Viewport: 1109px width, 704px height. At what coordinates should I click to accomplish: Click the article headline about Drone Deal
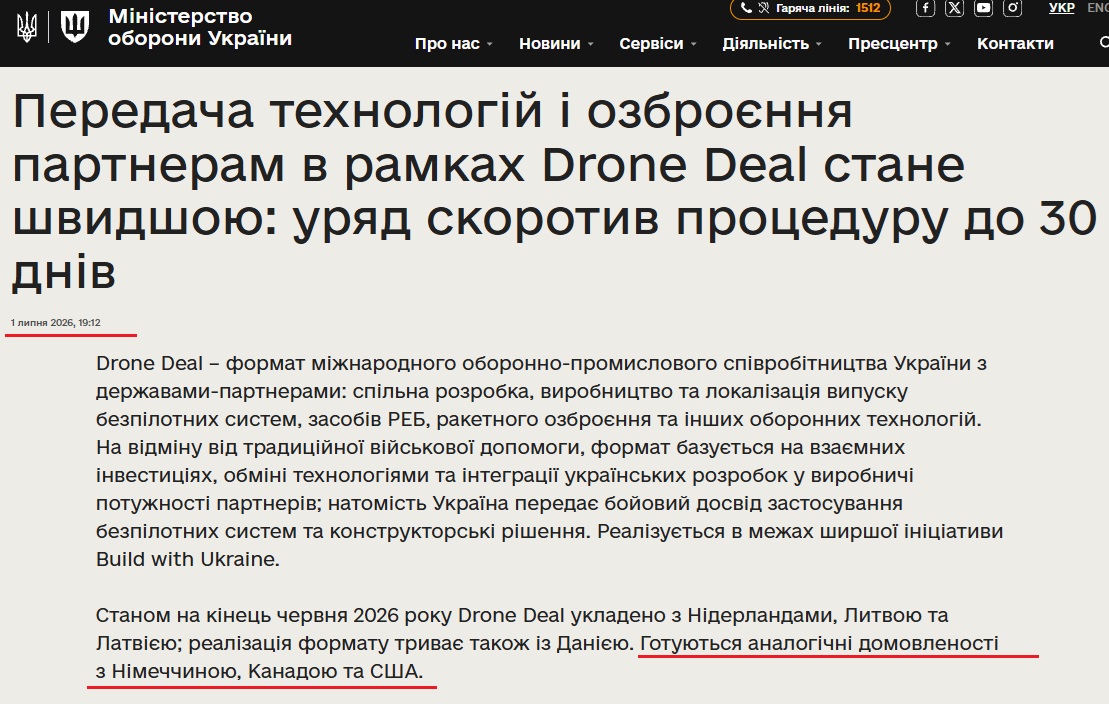[x=555, y=191]
